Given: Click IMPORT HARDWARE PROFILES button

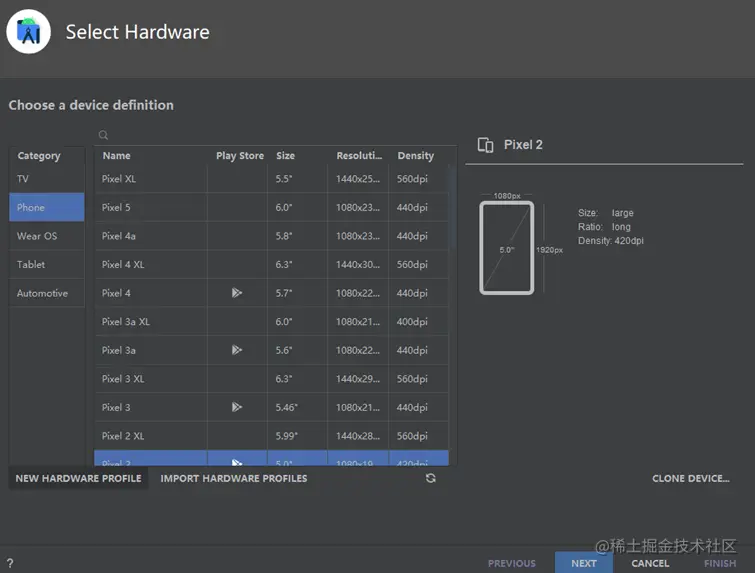Looking at the screenshot, I should [234, 479].
